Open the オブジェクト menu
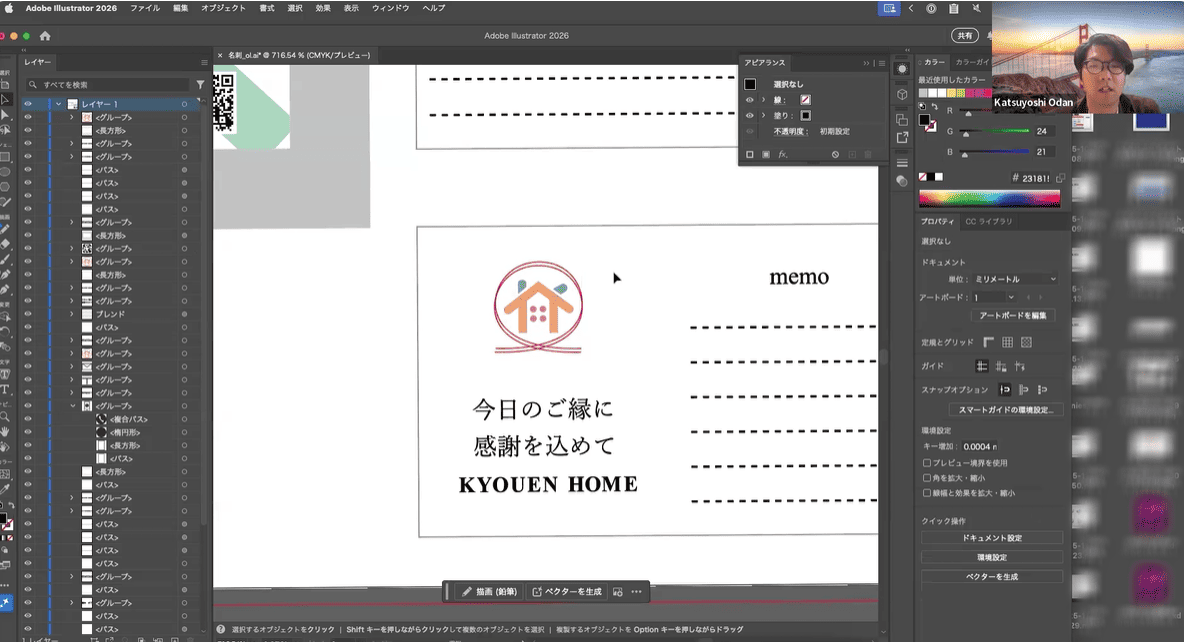1184x642 pixels. (x=224, y=8)
